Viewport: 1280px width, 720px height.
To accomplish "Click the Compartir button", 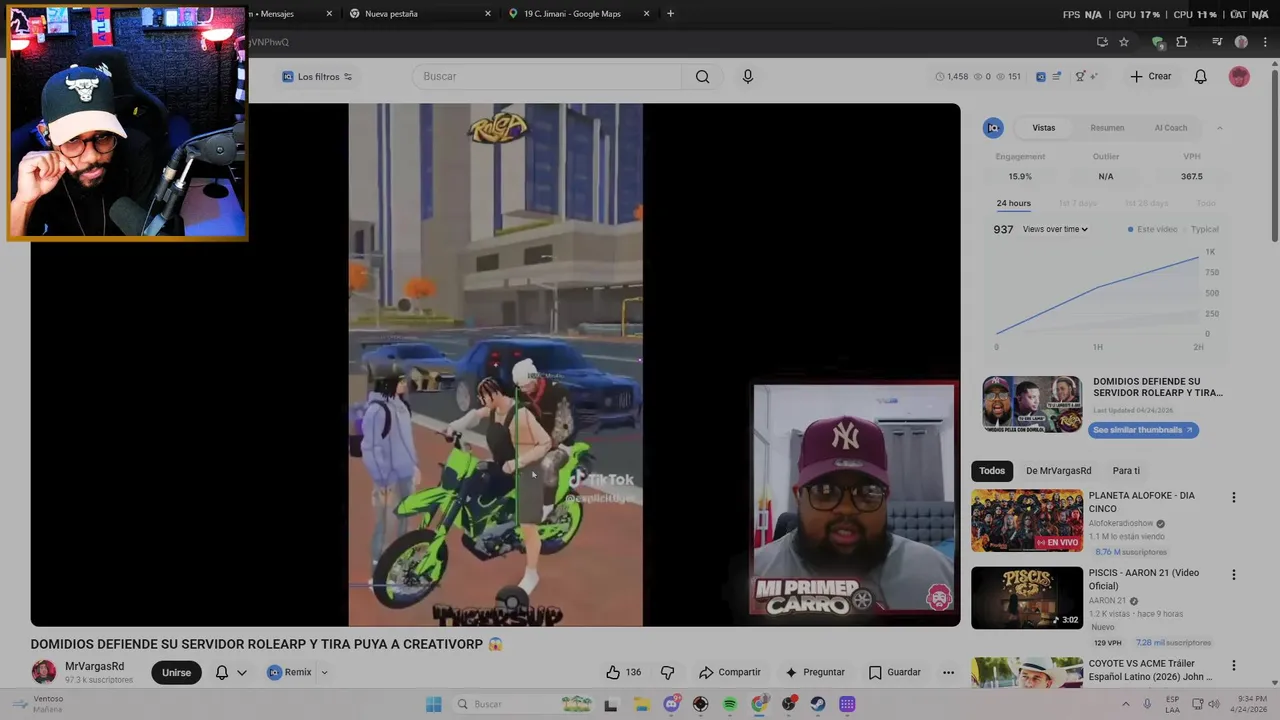I will point(729,673).
